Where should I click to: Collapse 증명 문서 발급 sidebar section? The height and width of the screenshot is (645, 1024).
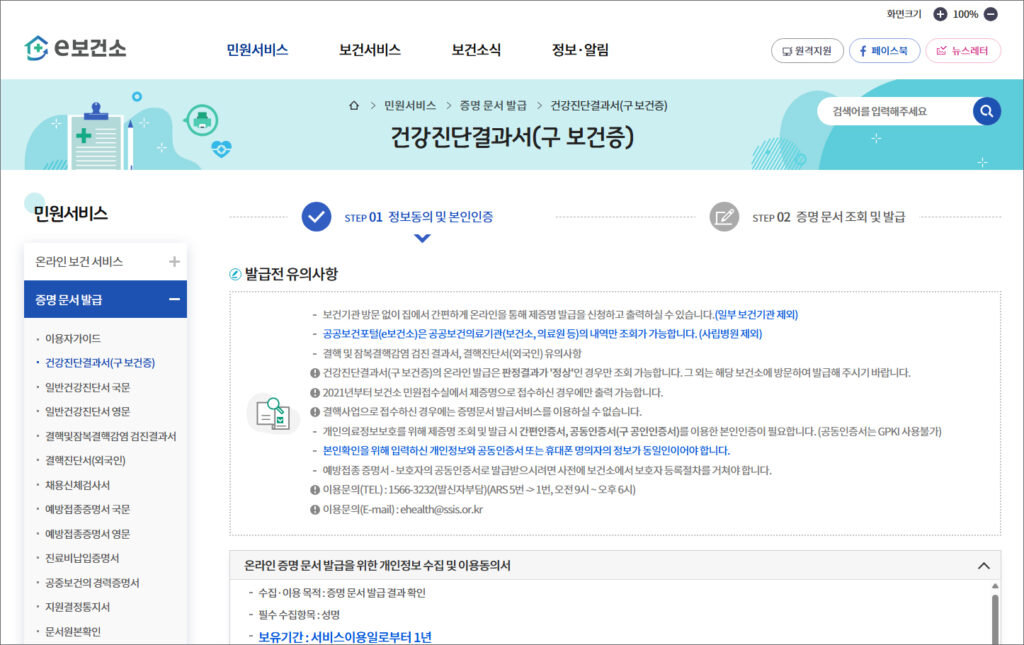coord(174,299)
